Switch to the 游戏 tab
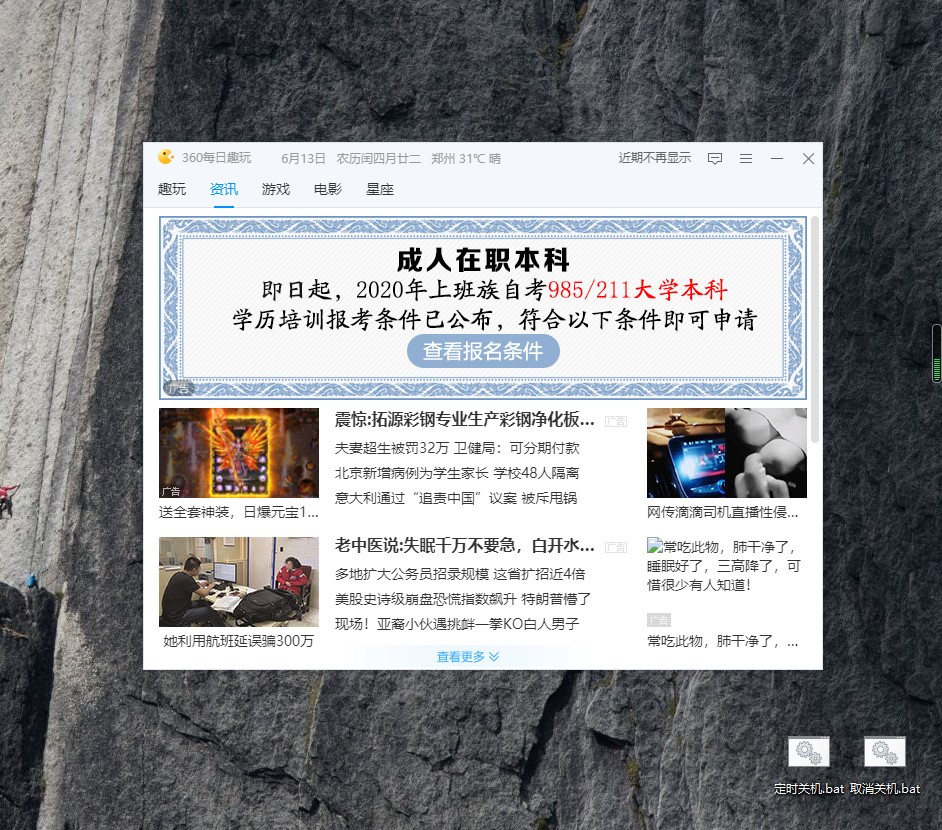 (x=275, y=189)
